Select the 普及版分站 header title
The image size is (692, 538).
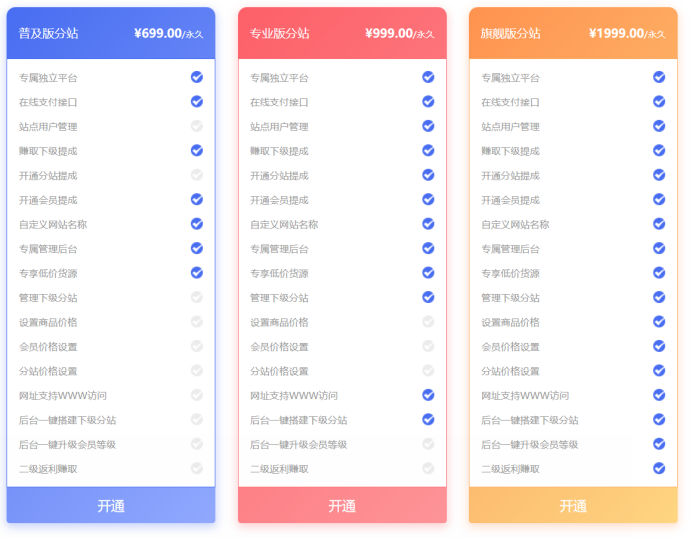point(48,33)
